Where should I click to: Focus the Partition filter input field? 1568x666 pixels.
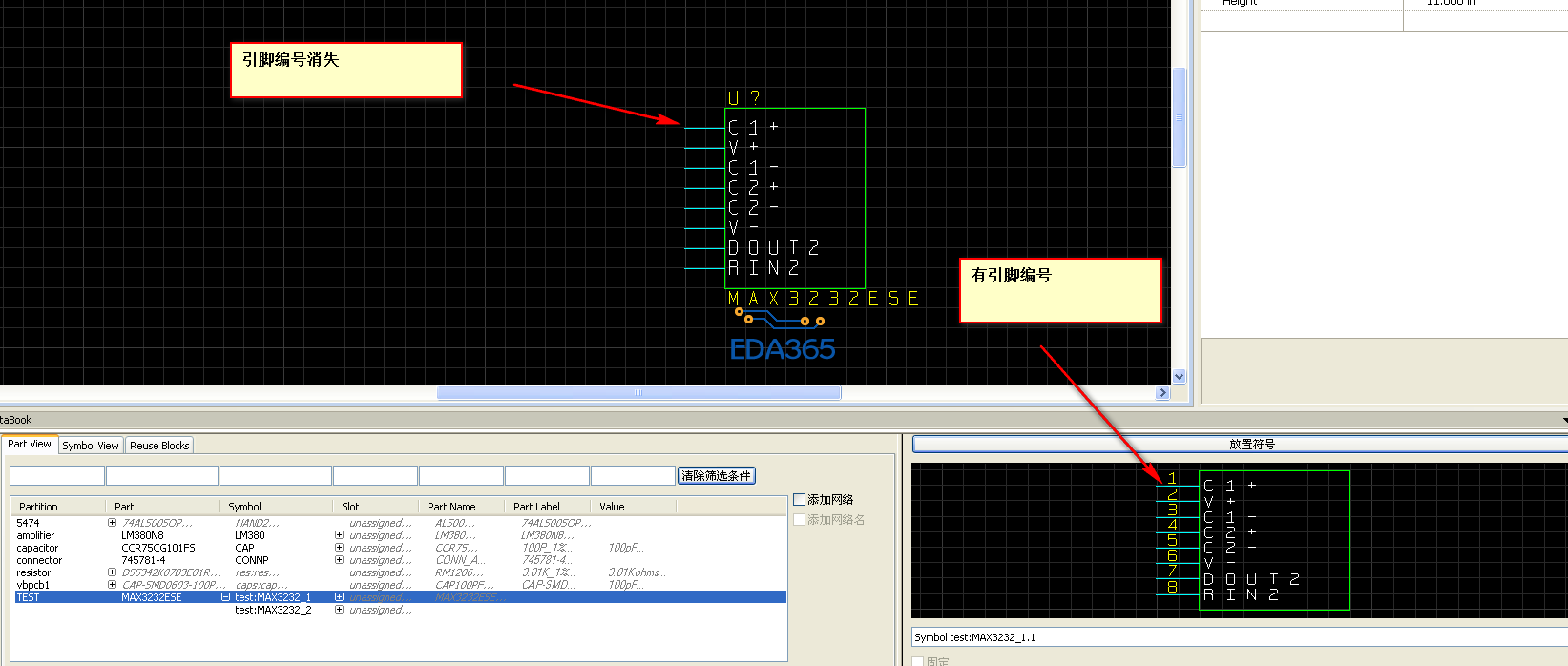click(x=57, y=475)
